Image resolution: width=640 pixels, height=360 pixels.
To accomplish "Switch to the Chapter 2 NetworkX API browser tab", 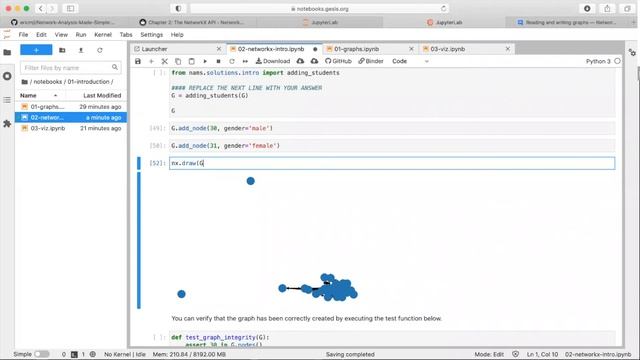I will click(x=192, y=22).
